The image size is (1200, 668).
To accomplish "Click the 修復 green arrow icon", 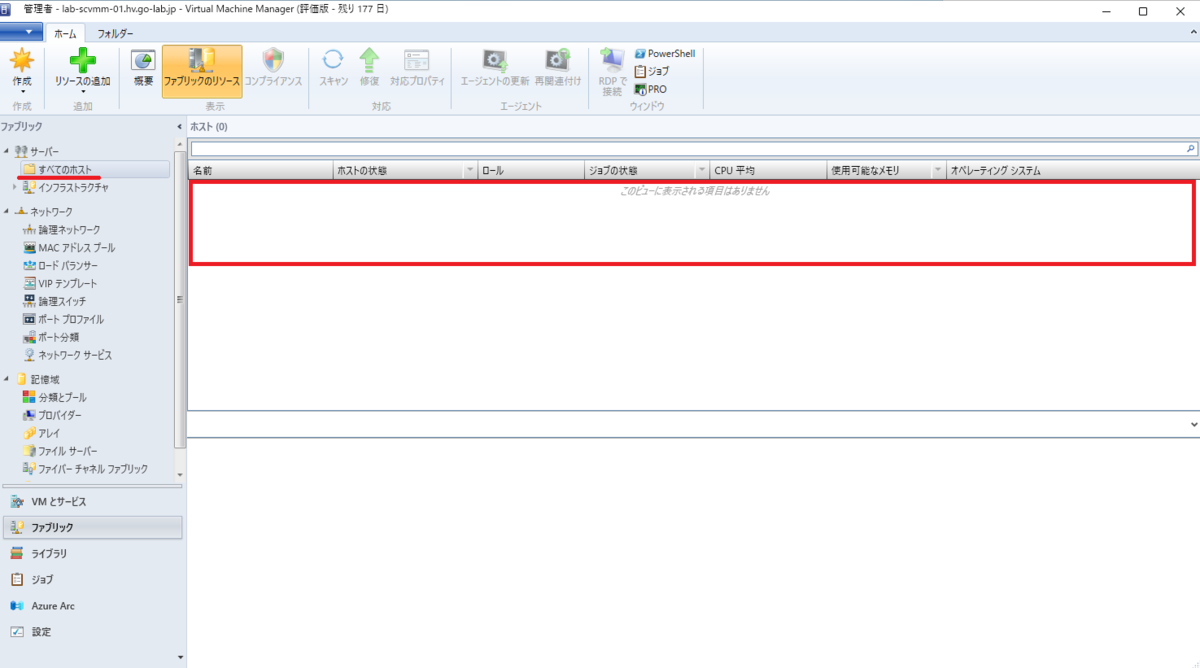I will pyautogui.click(x=369, y=59).
